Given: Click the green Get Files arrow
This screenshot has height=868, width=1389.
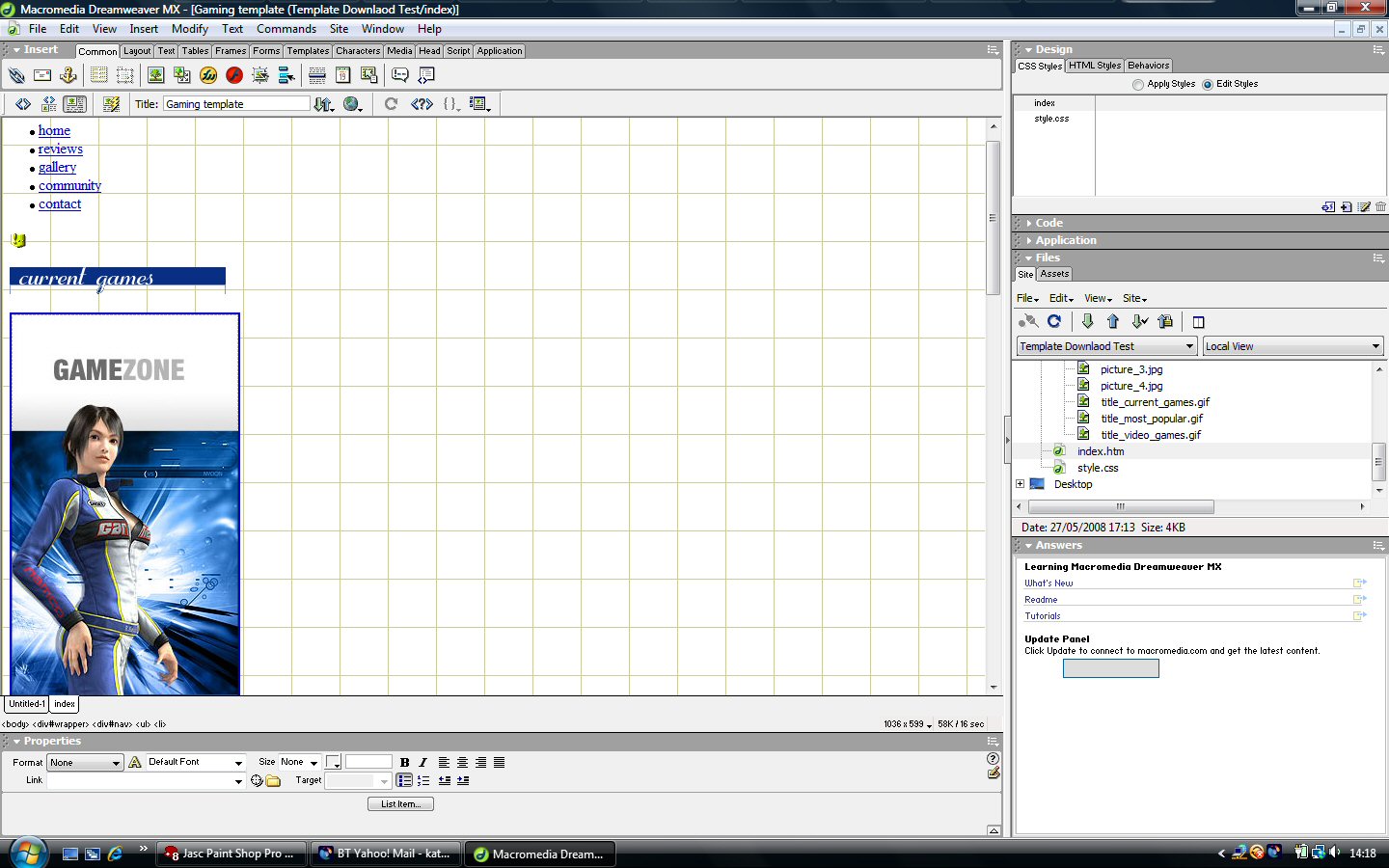Looking at the screenshot, I should pyautogui.click(x=1088, y=321).
